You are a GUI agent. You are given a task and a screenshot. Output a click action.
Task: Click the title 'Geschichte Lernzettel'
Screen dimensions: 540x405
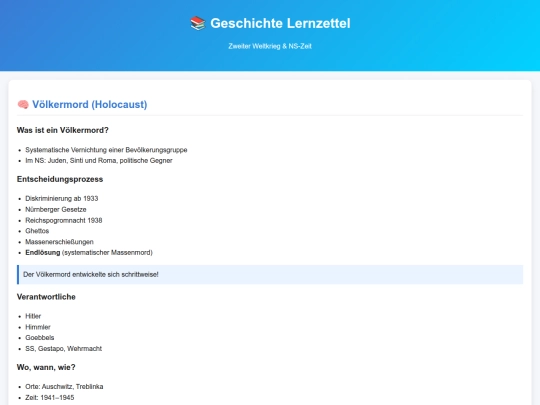coord(280,23)
